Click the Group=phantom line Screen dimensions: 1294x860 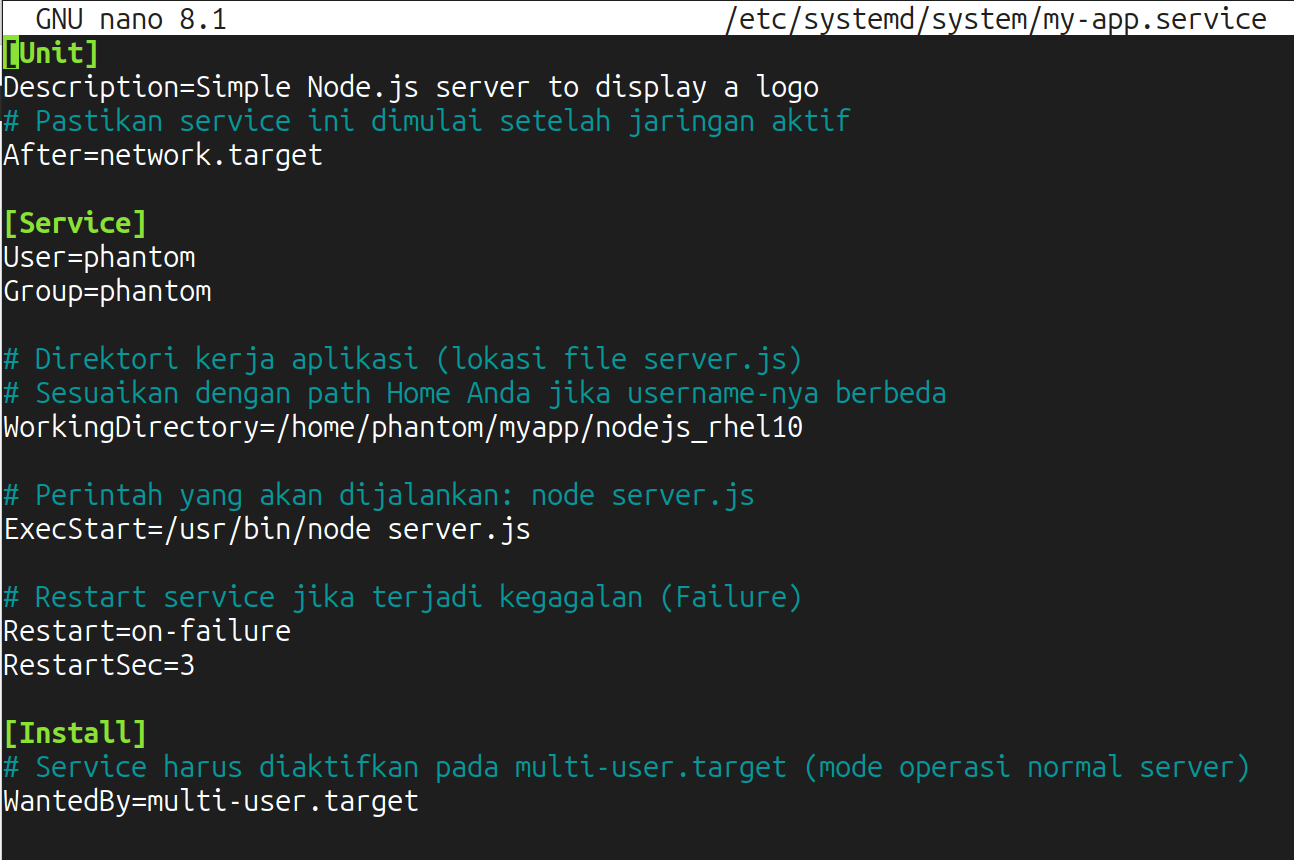(x=107, y=291)
